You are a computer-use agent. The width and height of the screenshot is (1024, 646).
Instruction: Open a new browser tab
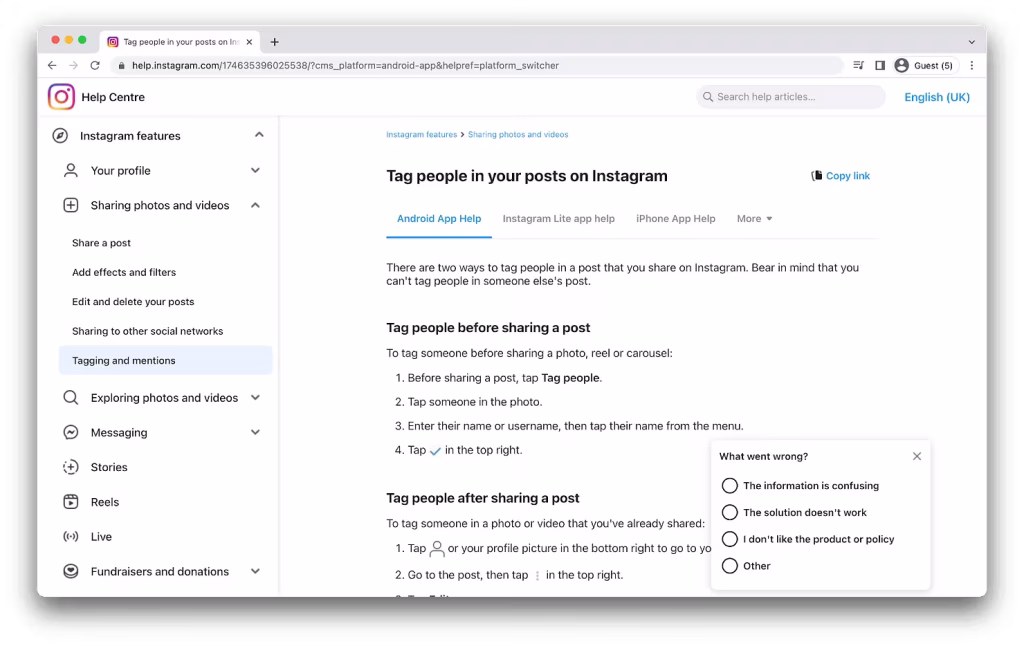coord(274,42)
